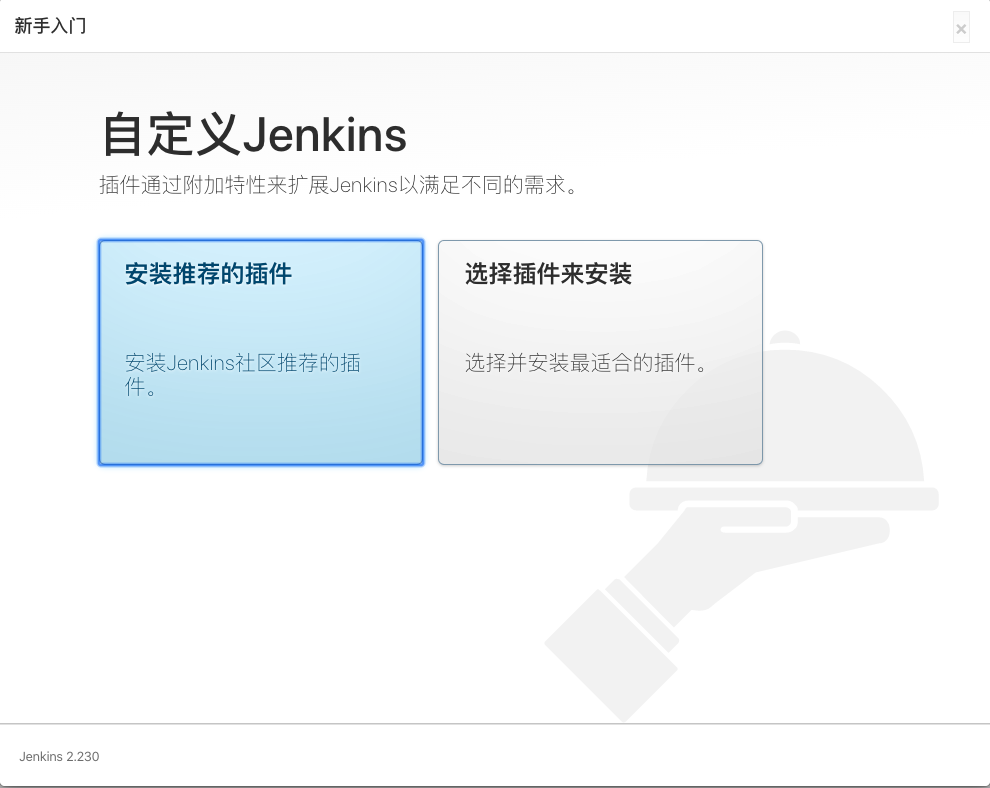This screenshot has height=788, width=990.
Task: Click the empty footer bar beside the version text
Action: coord(543,756)
